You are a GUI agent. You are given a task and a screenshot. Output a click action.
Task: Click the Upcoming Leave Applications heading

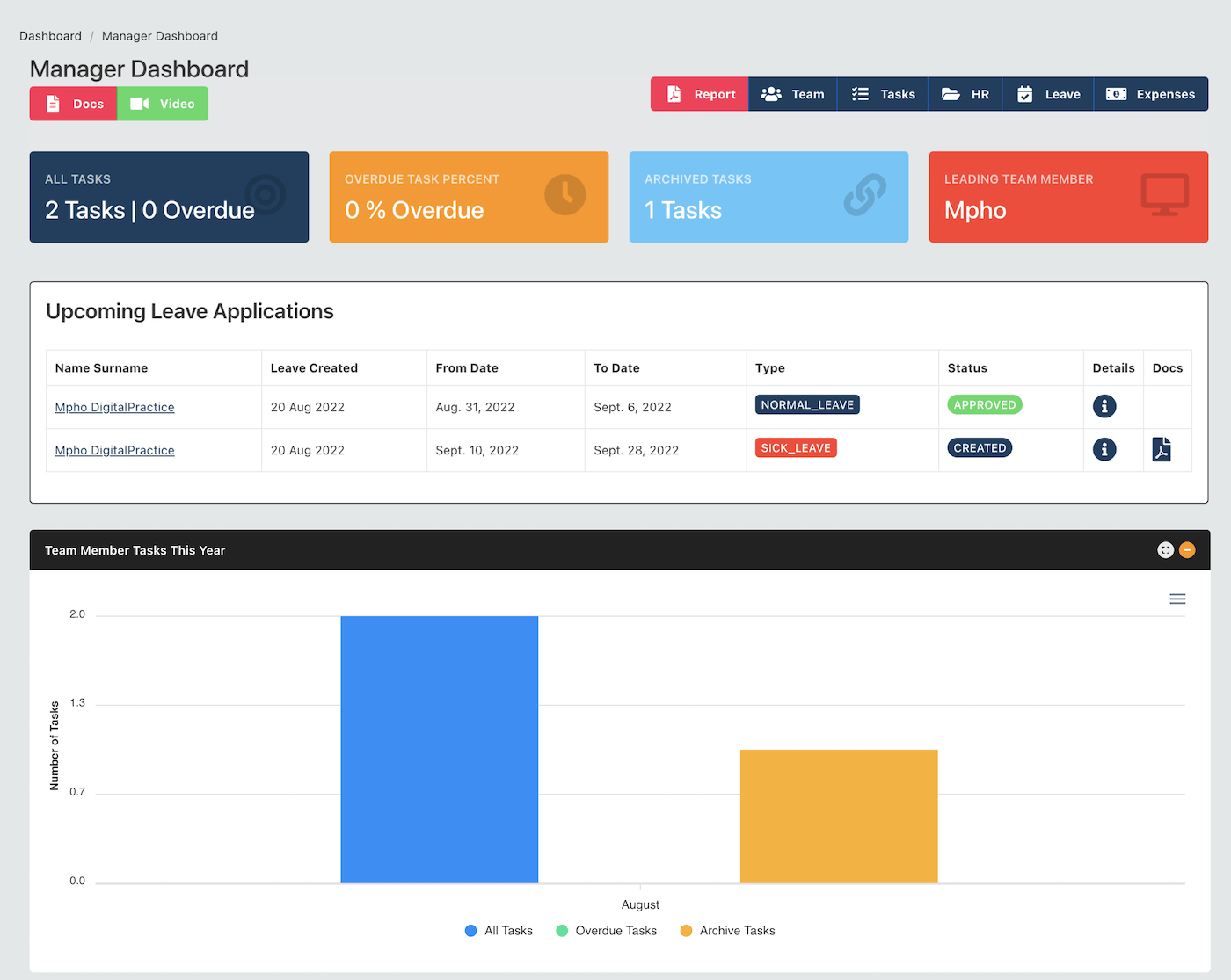pyautogui.click(x=190, y=312)
